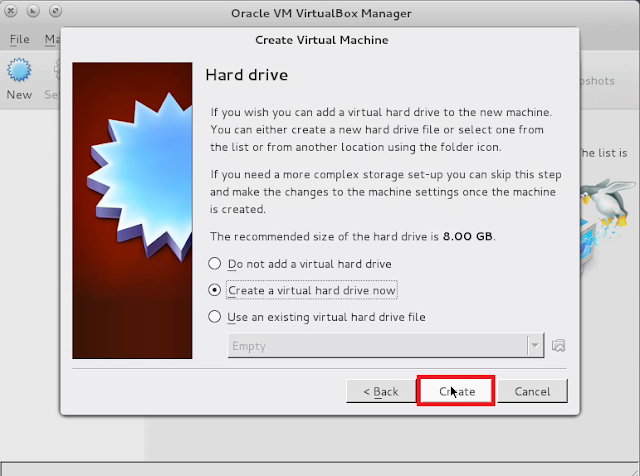Minimize the VirtualBox Manager window

tap(33, 11)
